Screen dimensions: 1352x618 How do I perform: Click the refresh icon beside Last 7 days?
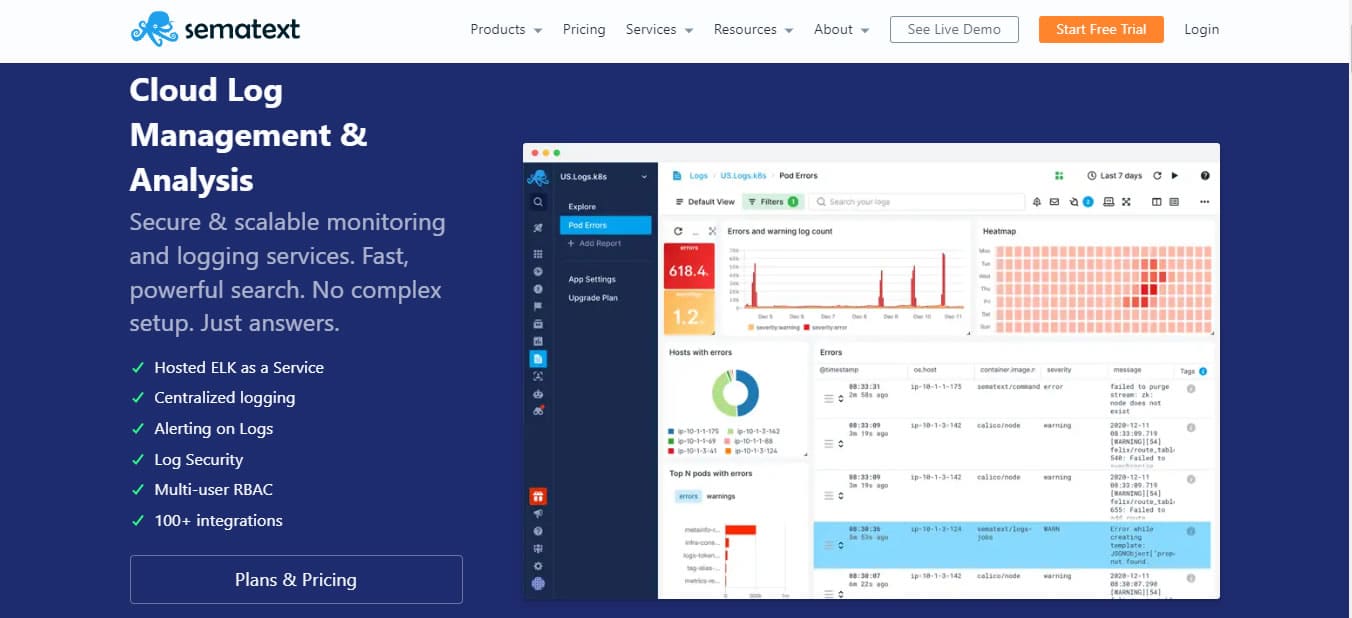1157,175
